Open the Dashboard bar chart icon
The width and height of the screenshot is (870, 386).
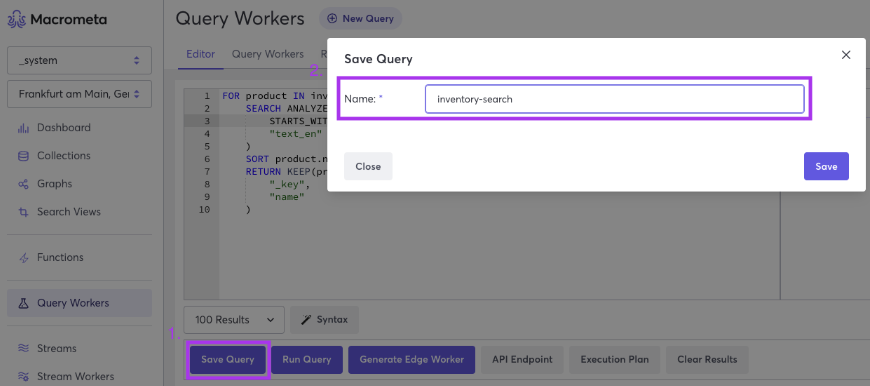pos(23,128)
